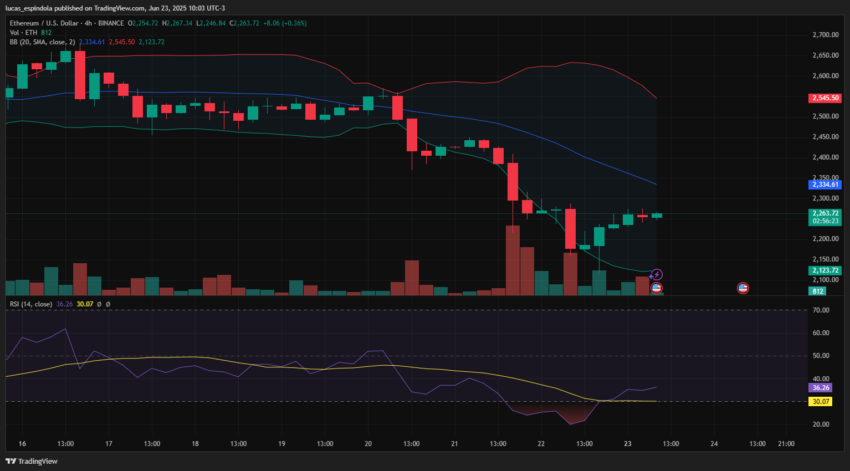The image size is (850, 471).
Task: Open the purple lightning news flash icon
Action: tap(656, 275)
